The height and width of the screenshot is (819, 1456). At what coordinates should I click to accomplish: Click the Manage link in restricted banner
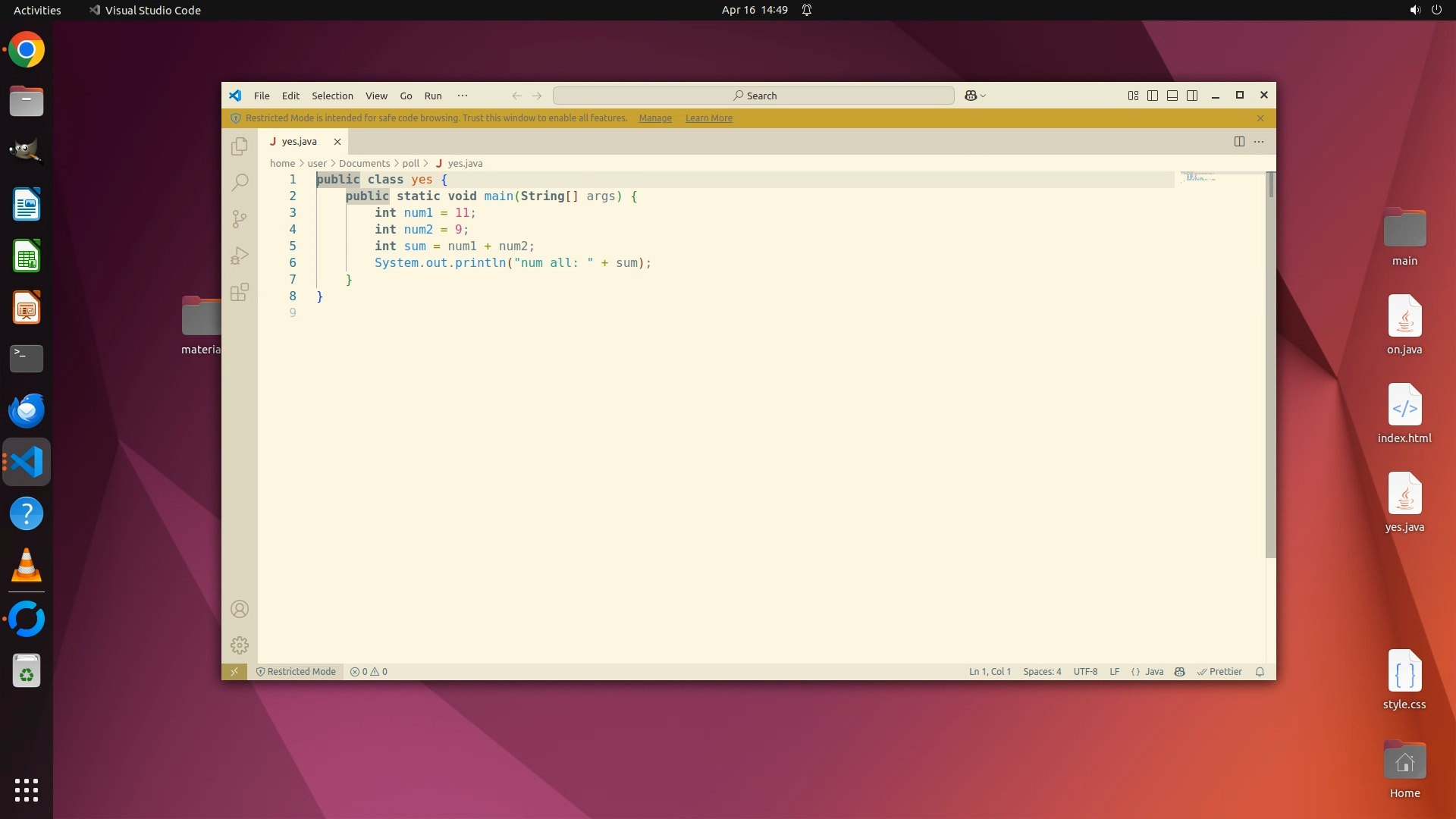point(655,118)
